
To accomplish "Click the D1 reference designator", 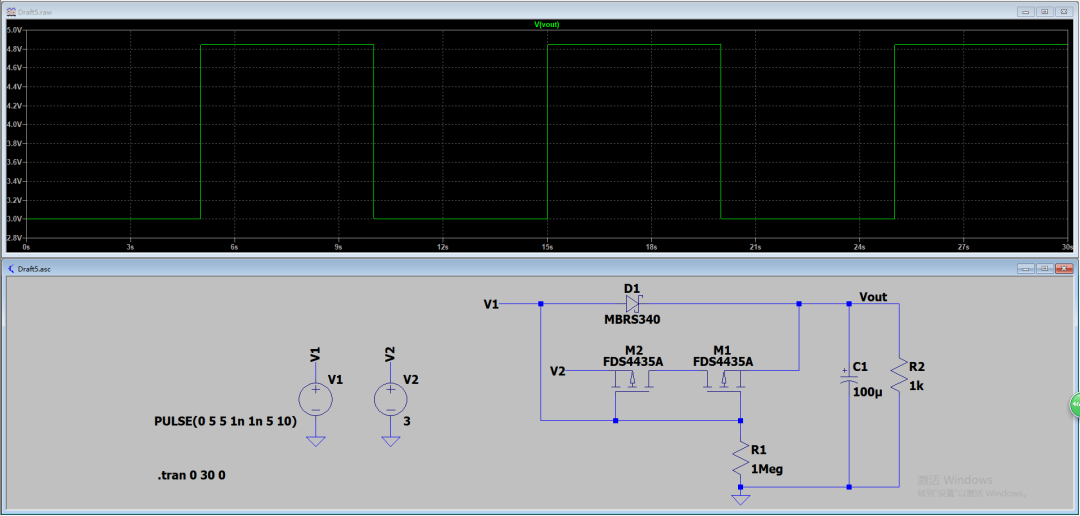I will point(632,287).
